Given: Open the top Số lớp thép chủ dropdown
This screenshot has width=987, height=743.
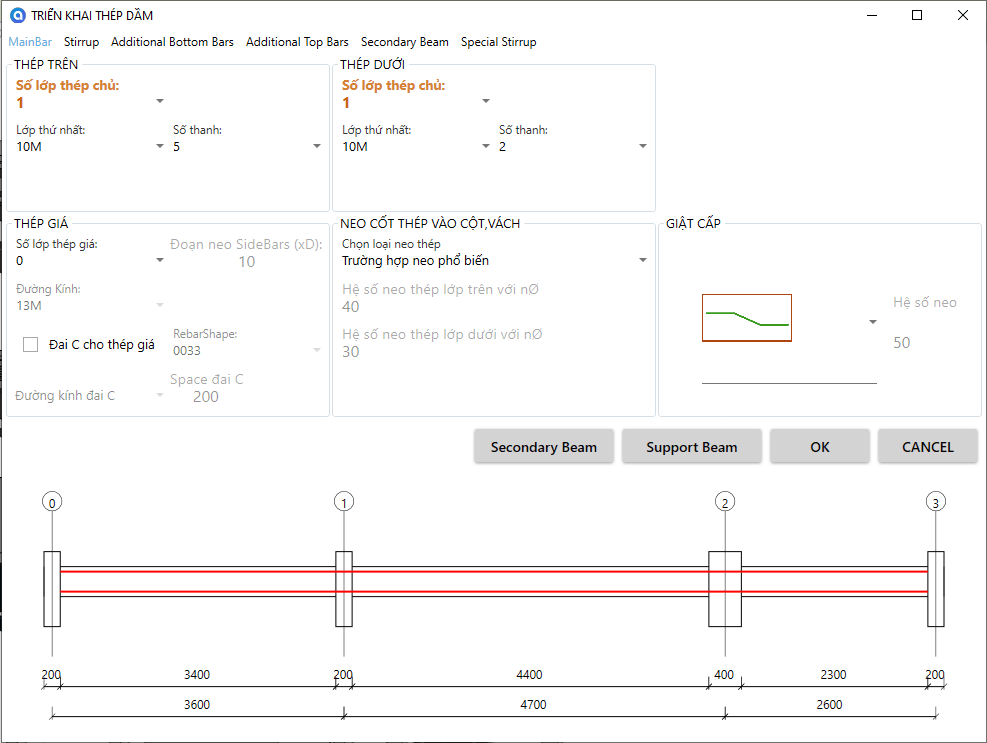Looking at the screenshot, I should [90, 102].
